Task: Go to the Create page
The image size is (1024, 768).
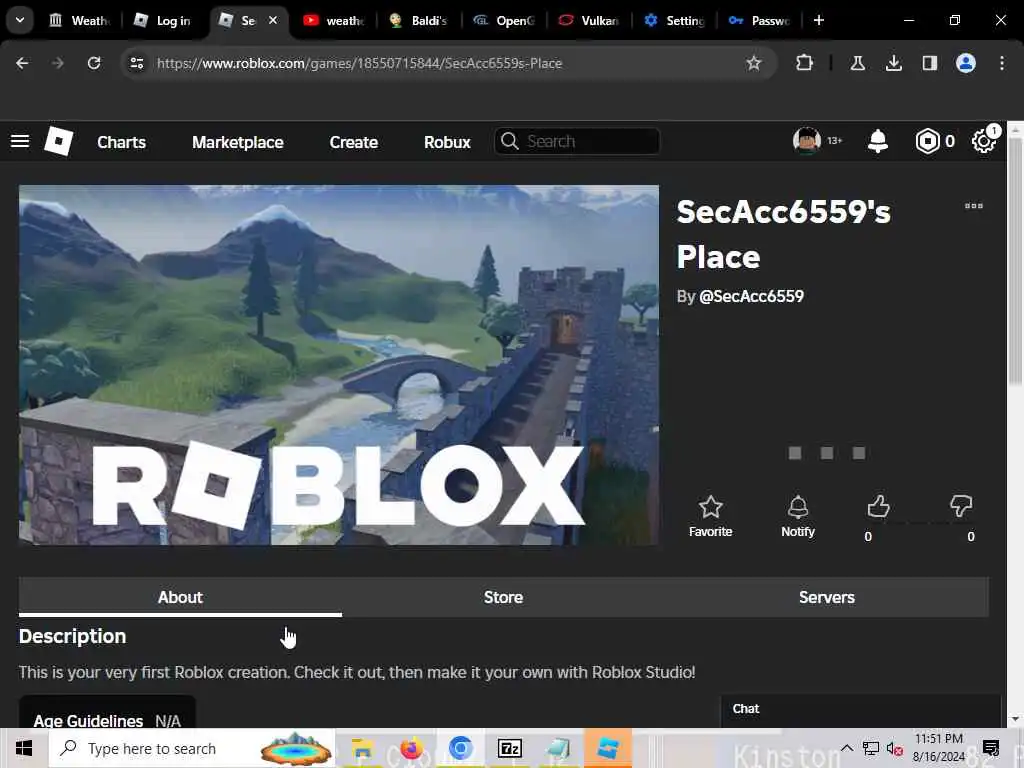Action: (x=353, y=142)
